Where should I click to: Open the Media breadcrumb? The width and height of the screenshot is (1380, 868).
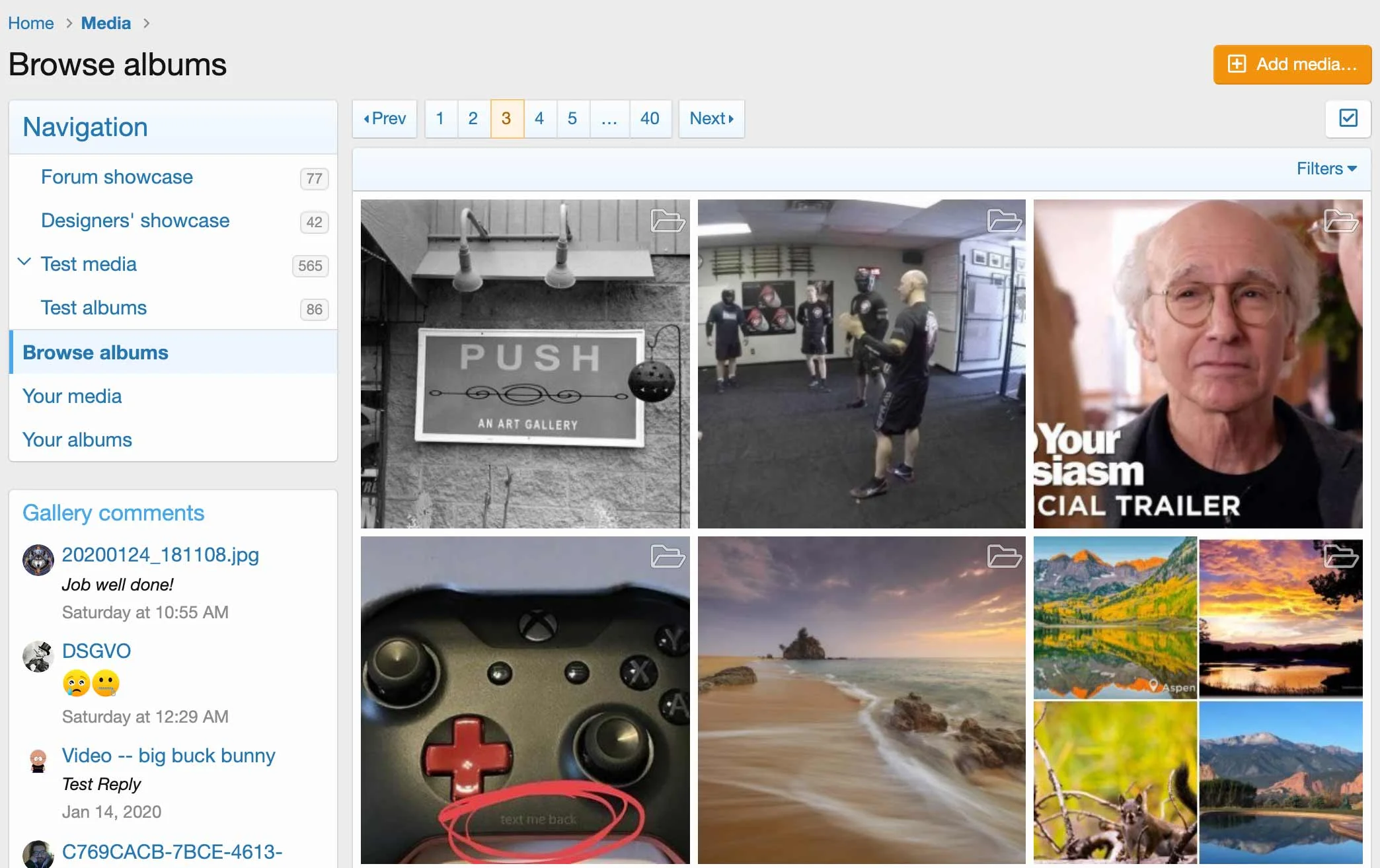coord(106,22)
